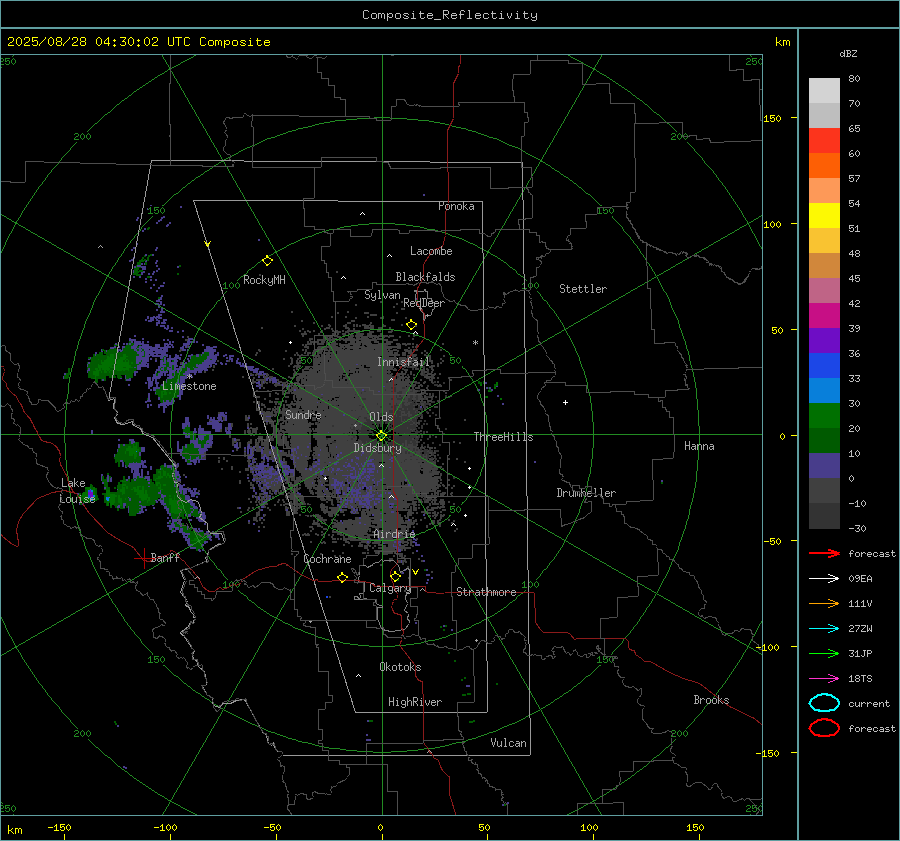Click the cyan current ellipse icon
This screenshot has height=841, width=900.
tap(824, 703)
